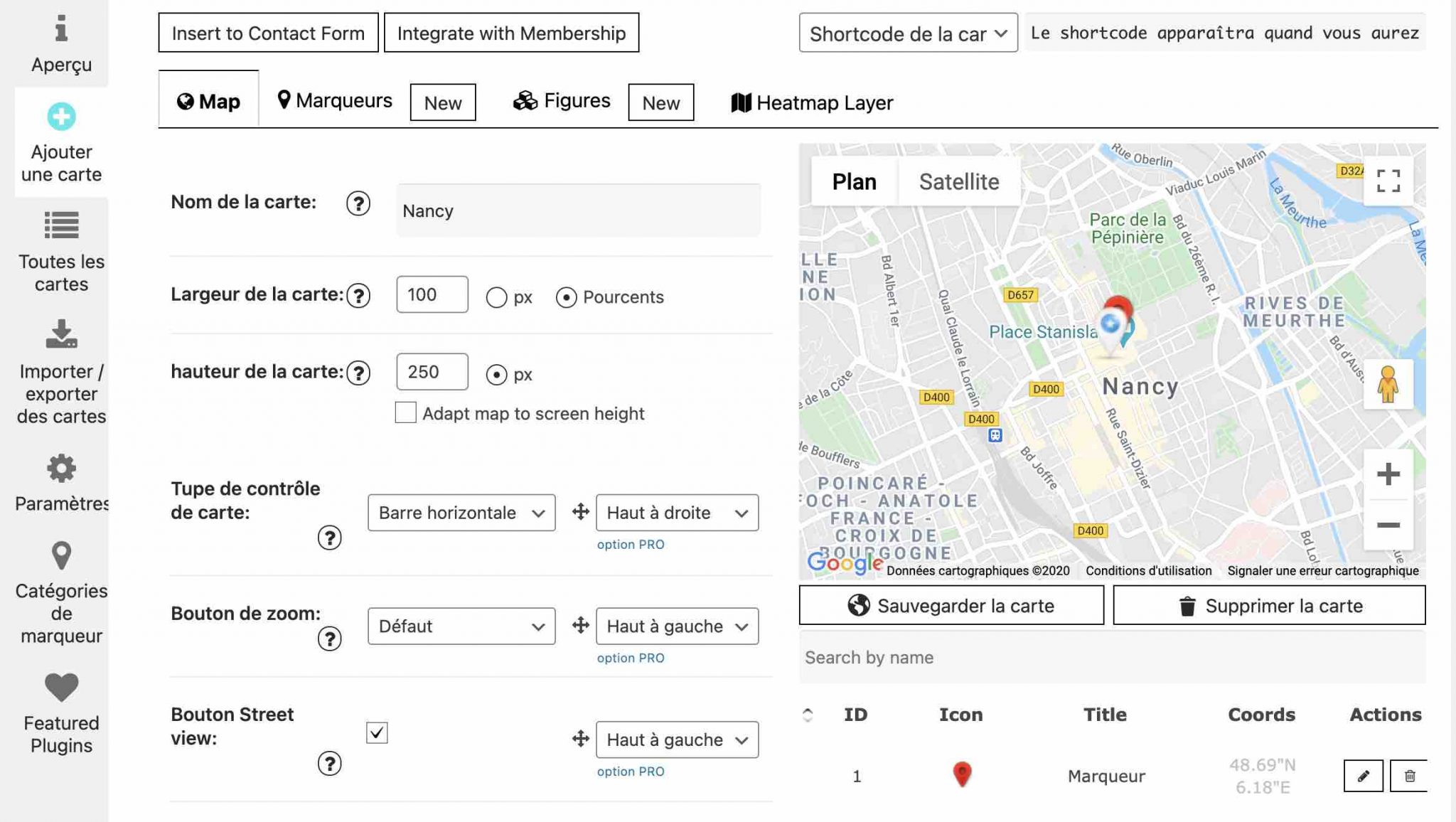Click the Largeur de la carte value field

pyautogui.click(x=432, y=294)
